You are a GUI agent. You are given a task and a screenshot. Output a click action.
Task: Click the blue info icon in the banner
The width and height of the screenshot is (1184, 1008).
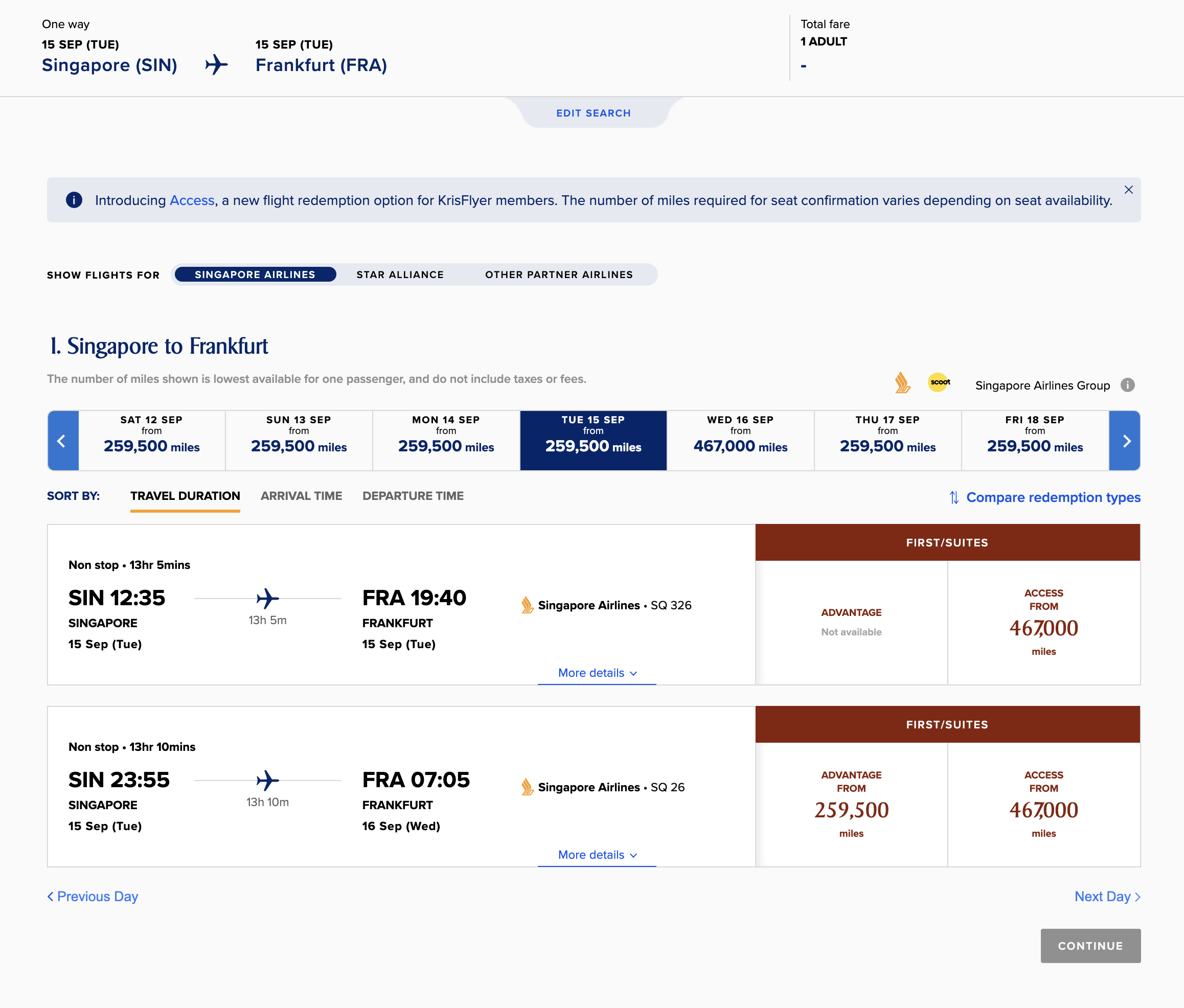pos(74,200)
